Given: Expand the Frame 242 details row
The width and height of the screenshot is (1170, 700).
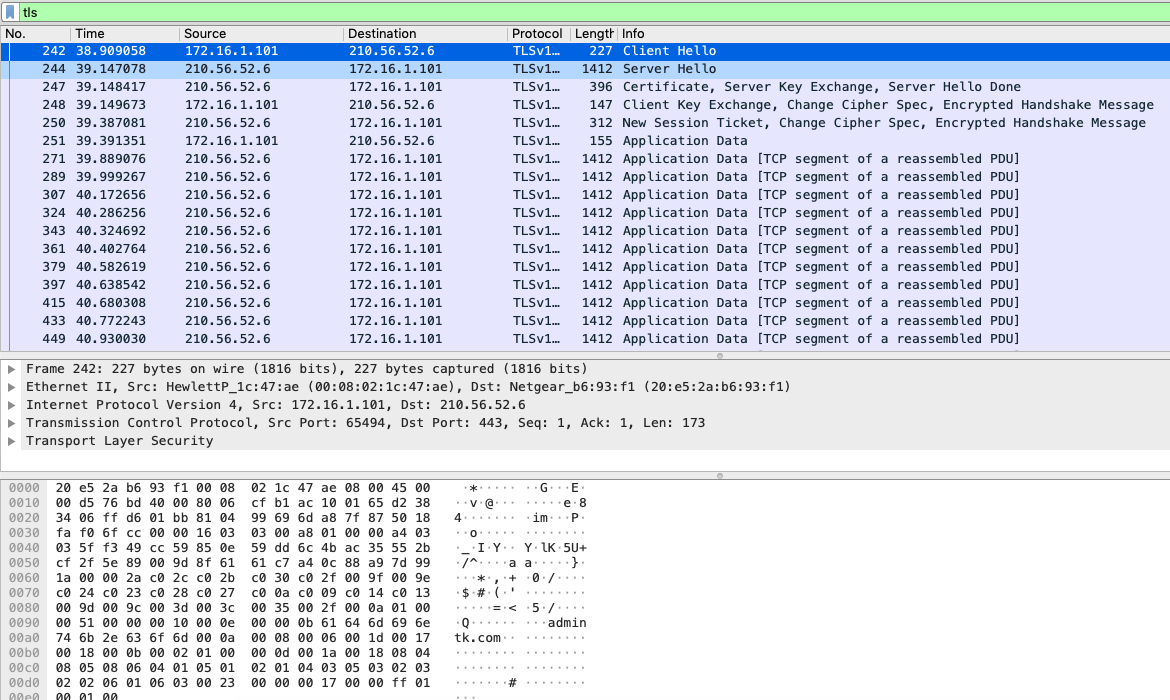Looking at the screenshot, I should point(11,369).
